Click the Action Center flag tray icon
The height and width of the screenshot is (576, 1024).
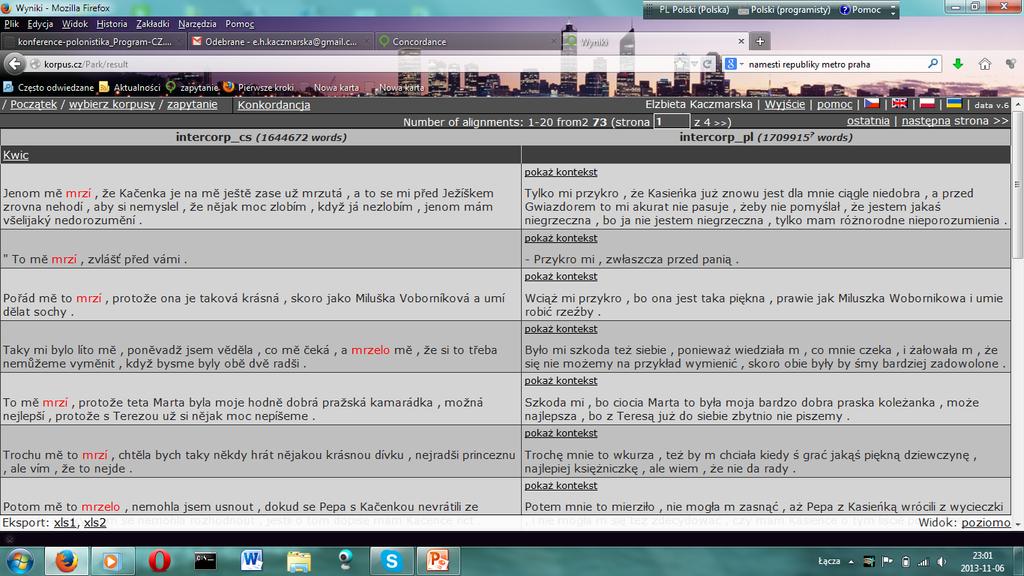pyautogui.click(x=887, y=562)
